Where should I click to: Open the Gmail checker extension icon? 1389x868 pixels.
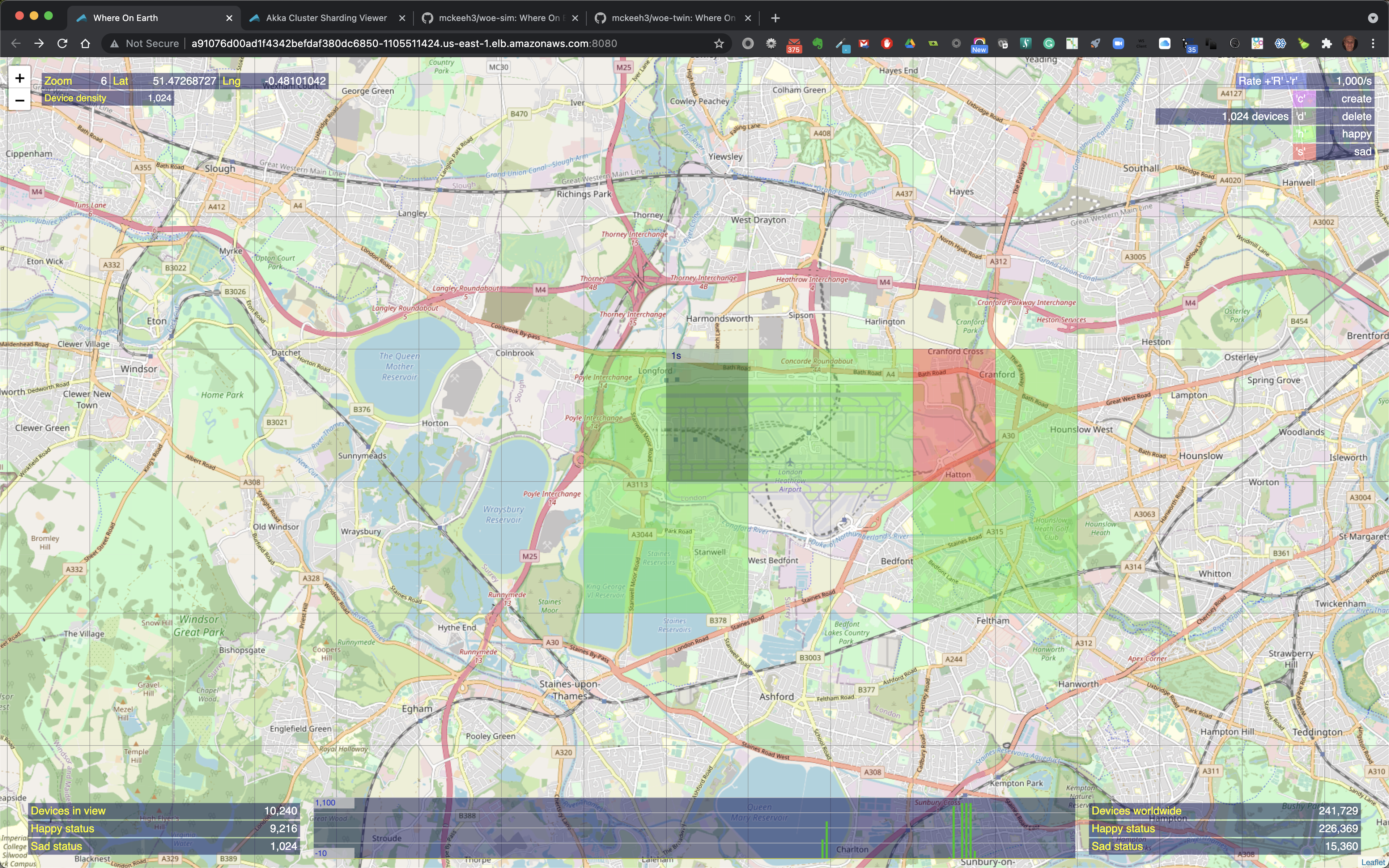(864, 44)
